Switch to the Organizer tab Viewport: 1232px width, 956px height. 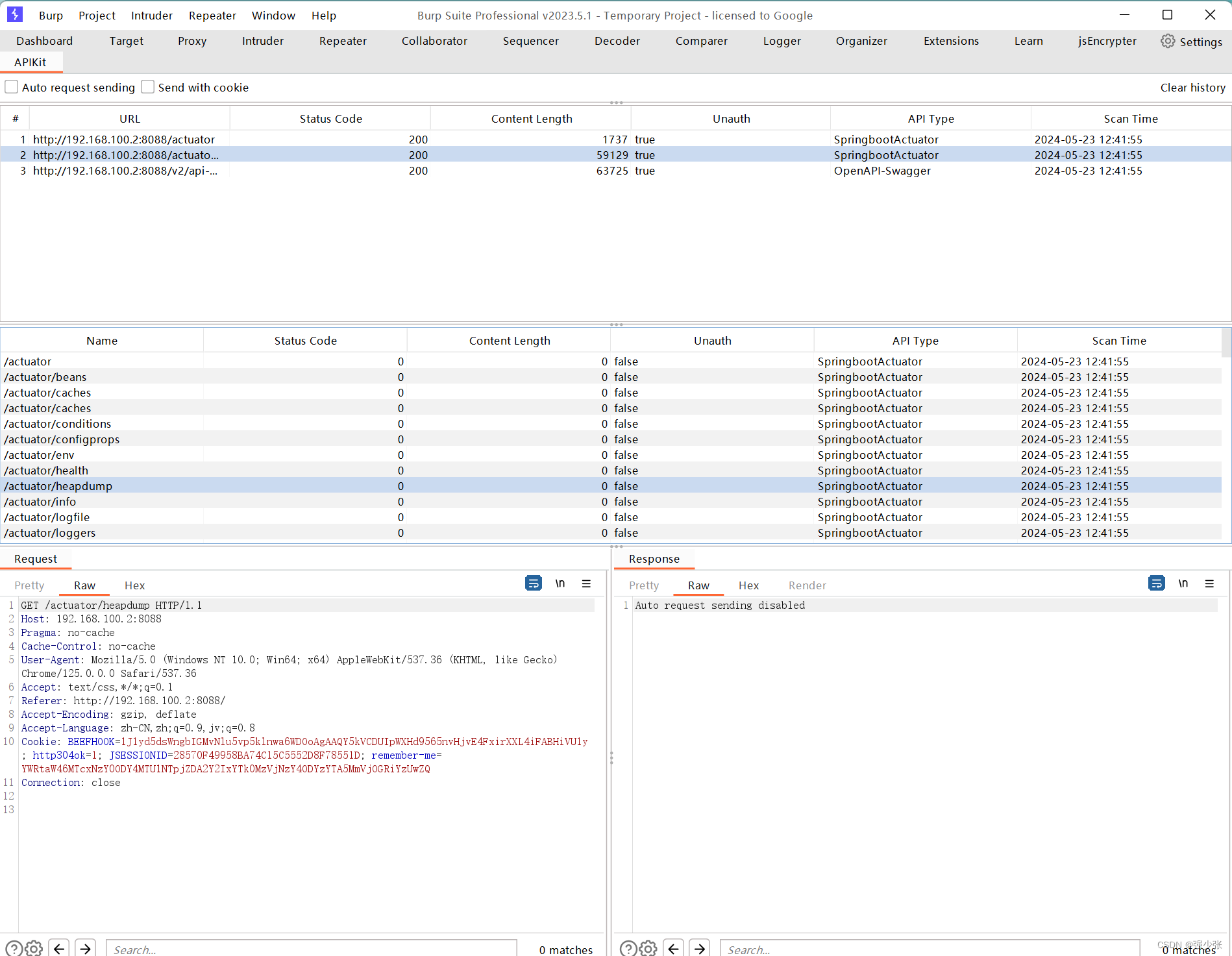click(x=861, y=41)
